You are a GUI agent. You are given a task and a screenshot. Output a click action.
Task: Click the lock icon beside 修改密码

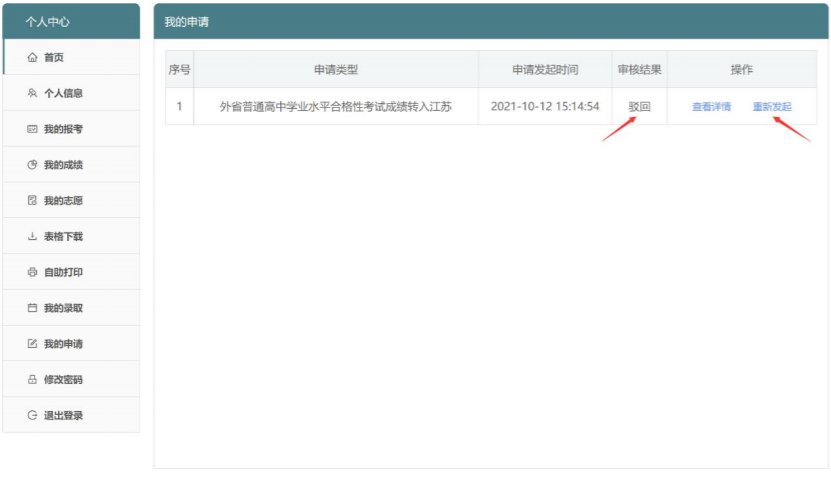(x=32, y=379)
